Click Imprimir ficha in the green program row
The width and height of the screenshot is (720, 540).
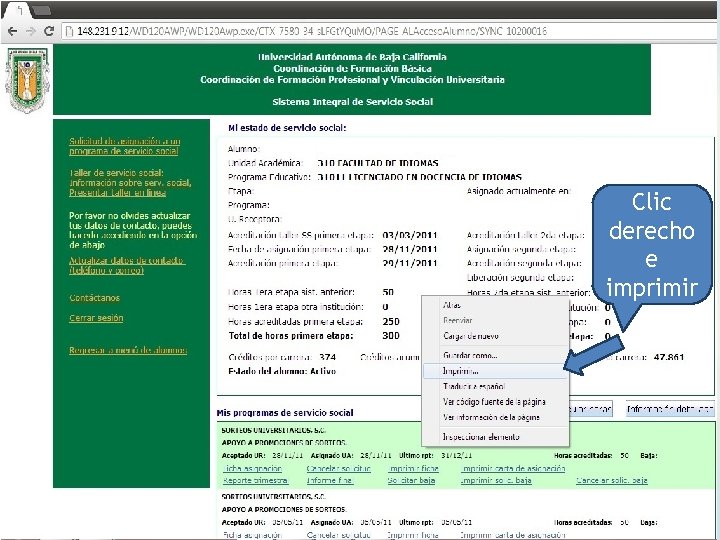point(413,468)
